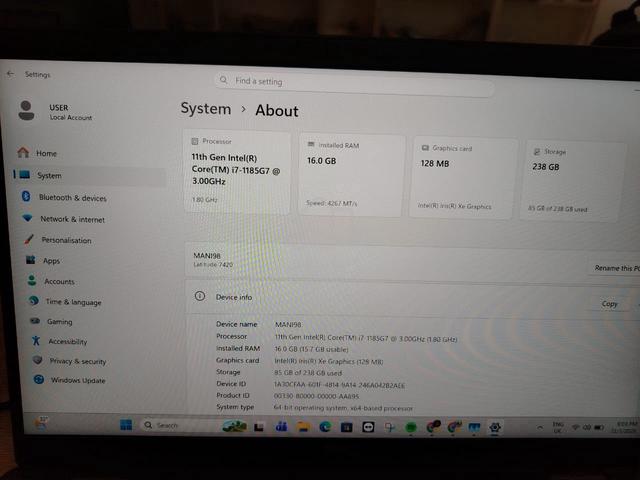Click the Personalisation brush icon
Image resolution: width=640 pixels, height=480 pixels.
(x=29, y=239)
